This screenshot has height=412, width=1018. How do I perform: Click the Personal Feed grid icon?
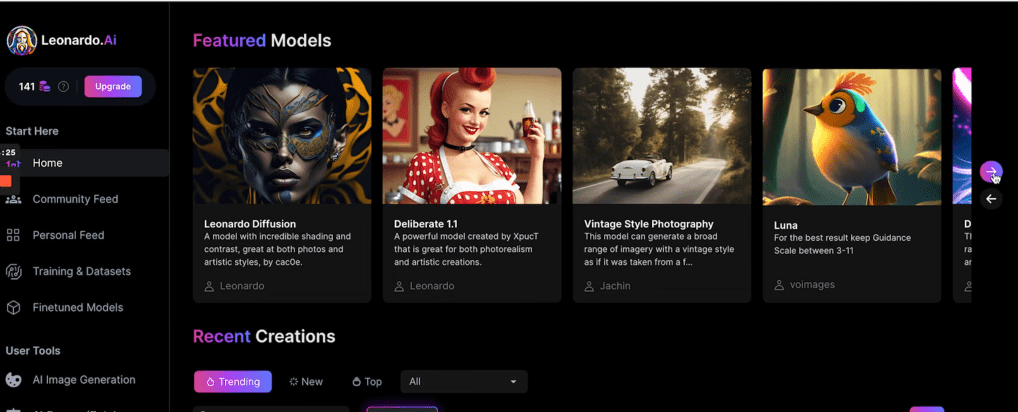pyautogui.click(x=14, y=235)
